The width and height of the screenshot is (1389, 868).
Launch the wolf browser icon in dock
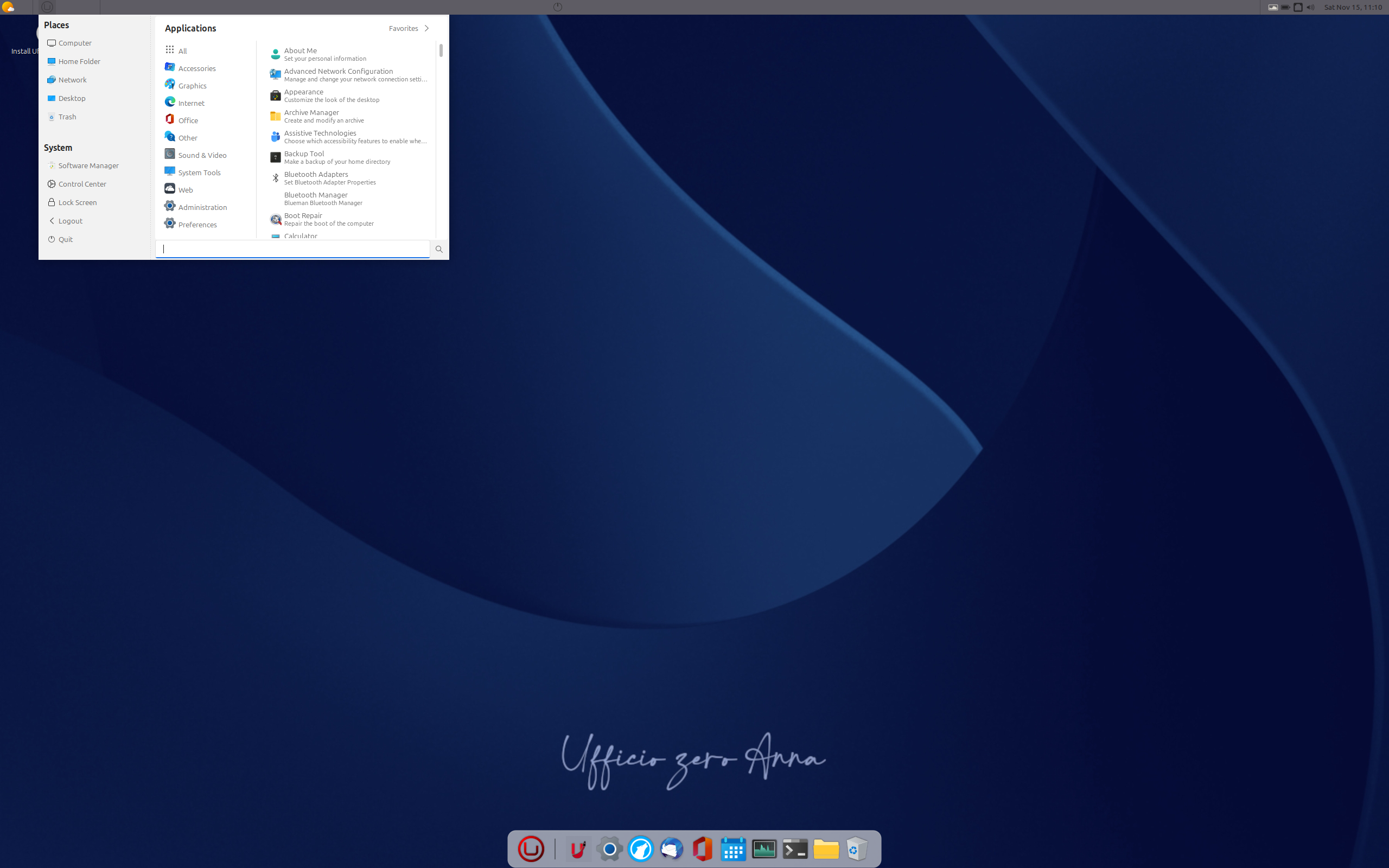[x=641, y=848]
